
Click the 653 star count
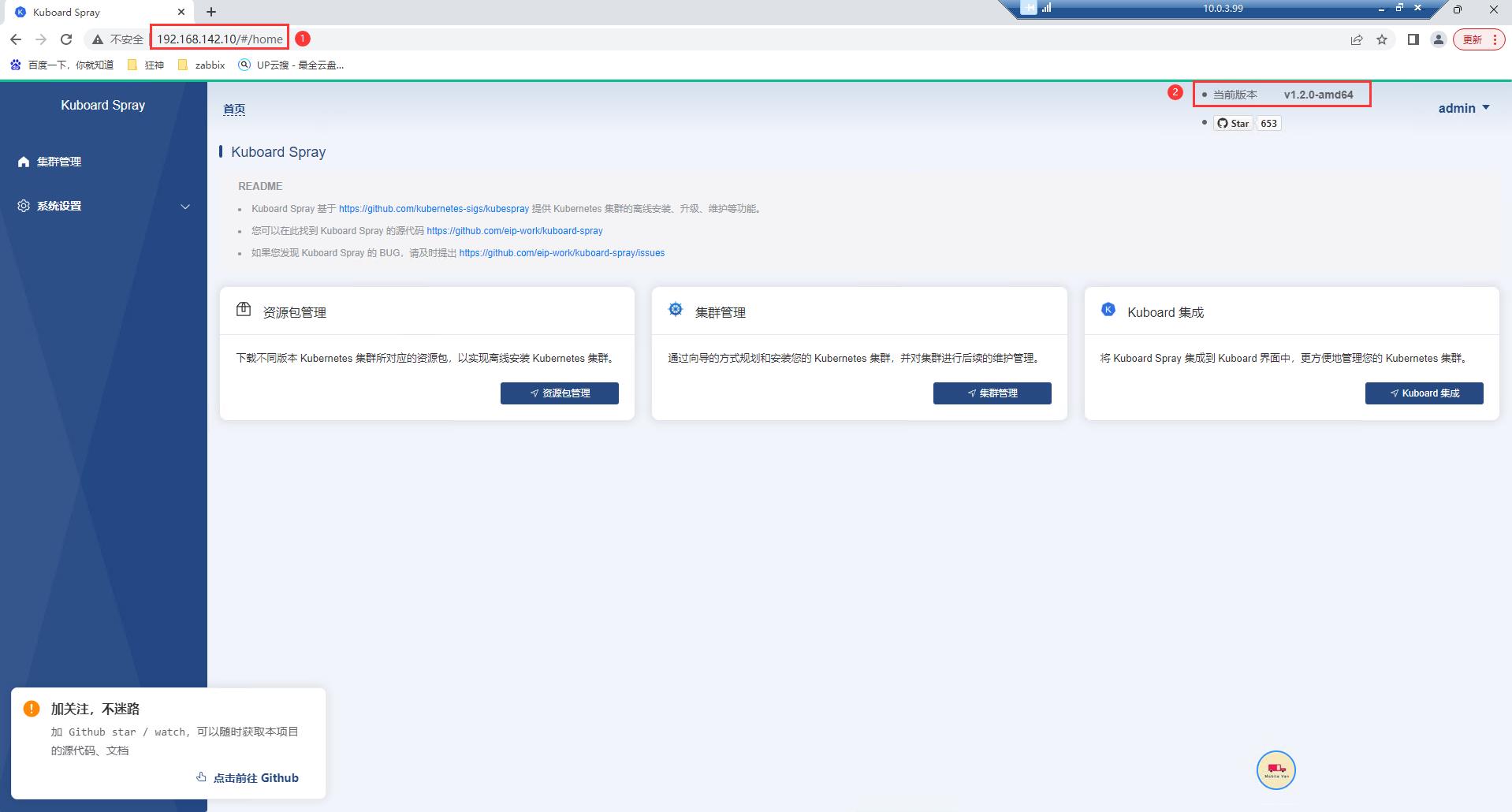tap(1268, 123)
